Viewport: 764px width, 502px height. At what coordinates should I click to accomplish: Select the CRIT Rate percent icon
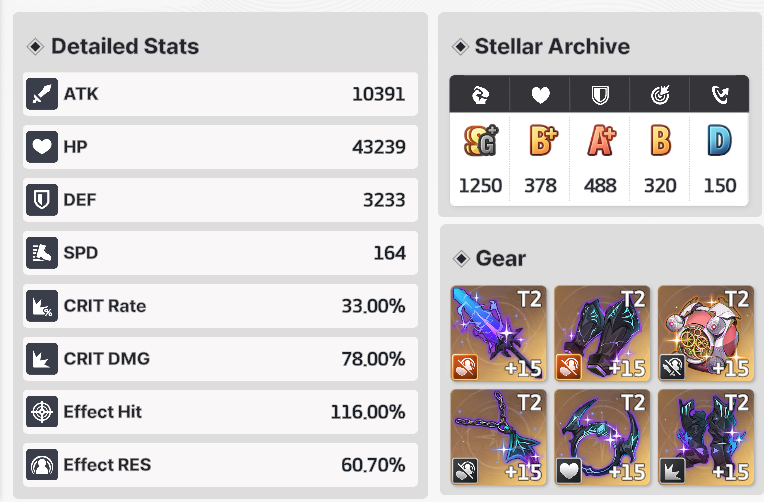(42, 306)
